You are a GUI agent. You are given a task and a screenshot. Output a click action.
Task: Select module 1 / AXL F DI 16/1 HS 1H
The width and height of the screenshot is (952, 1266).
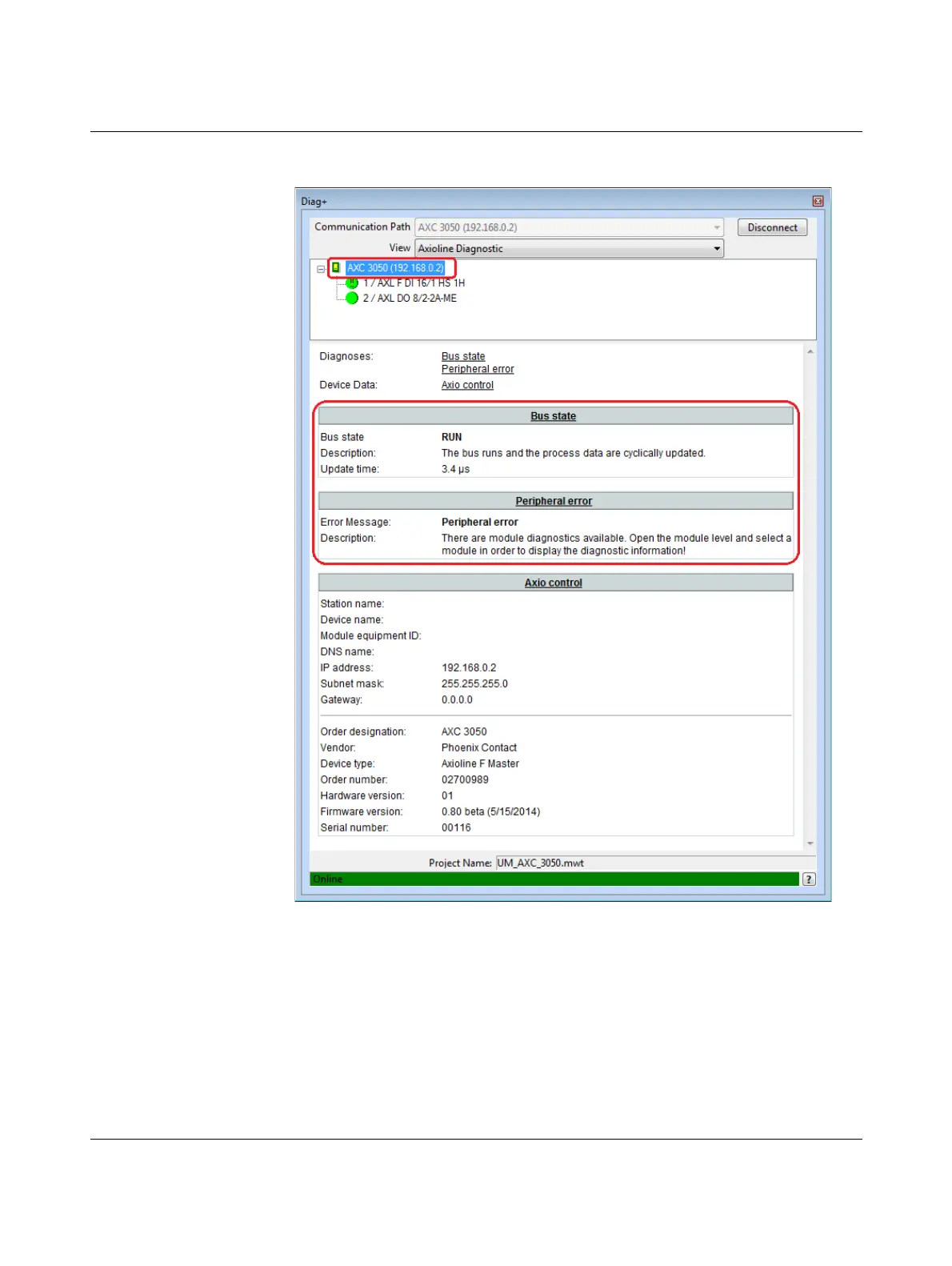point(414,283)
